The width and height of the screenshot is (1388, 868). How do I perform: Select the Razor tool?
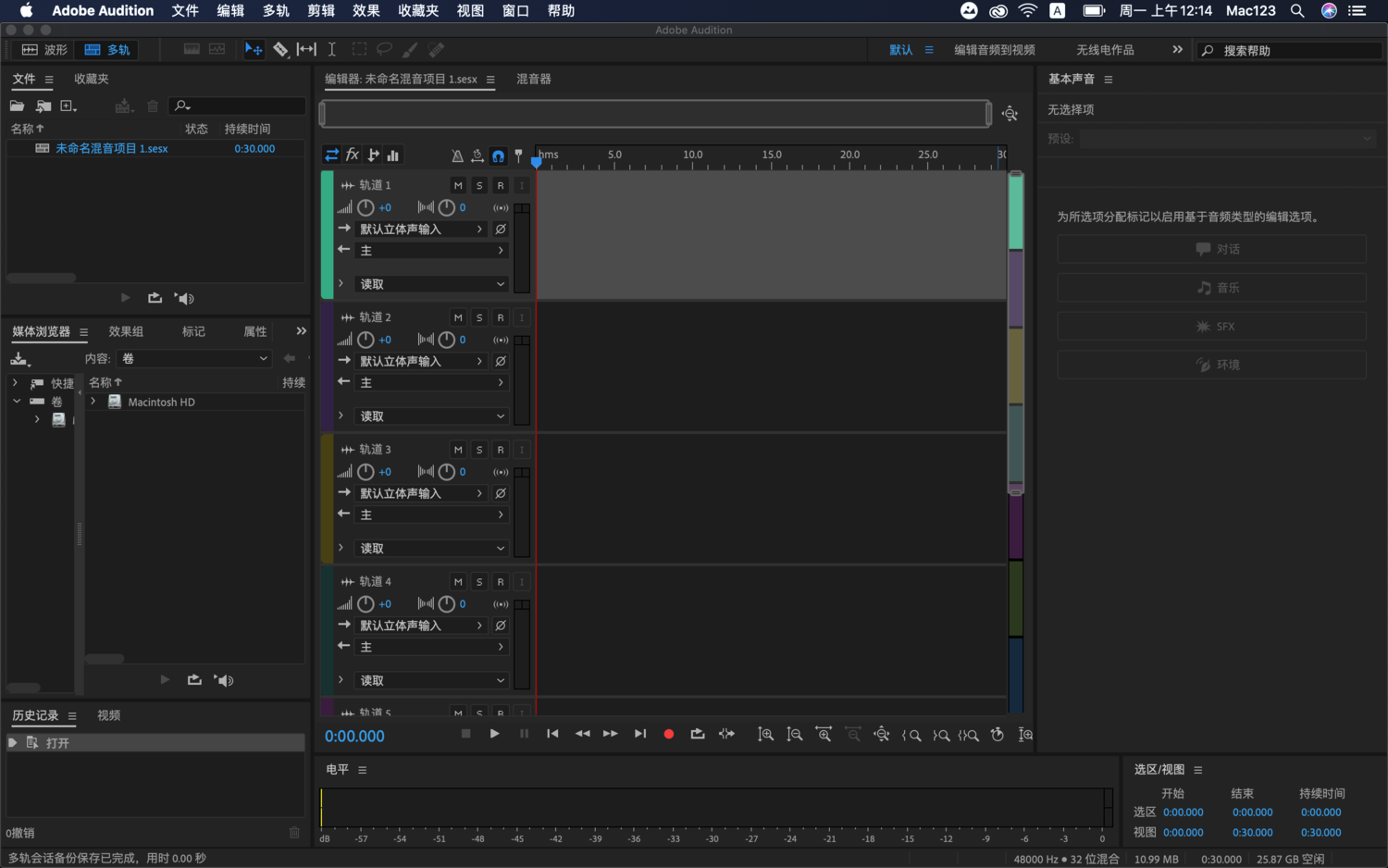(x=280, y=49)
